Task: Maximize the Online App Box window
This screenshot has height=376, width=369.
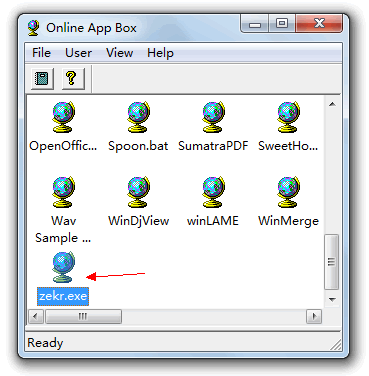Action: [x=282, y=24]
